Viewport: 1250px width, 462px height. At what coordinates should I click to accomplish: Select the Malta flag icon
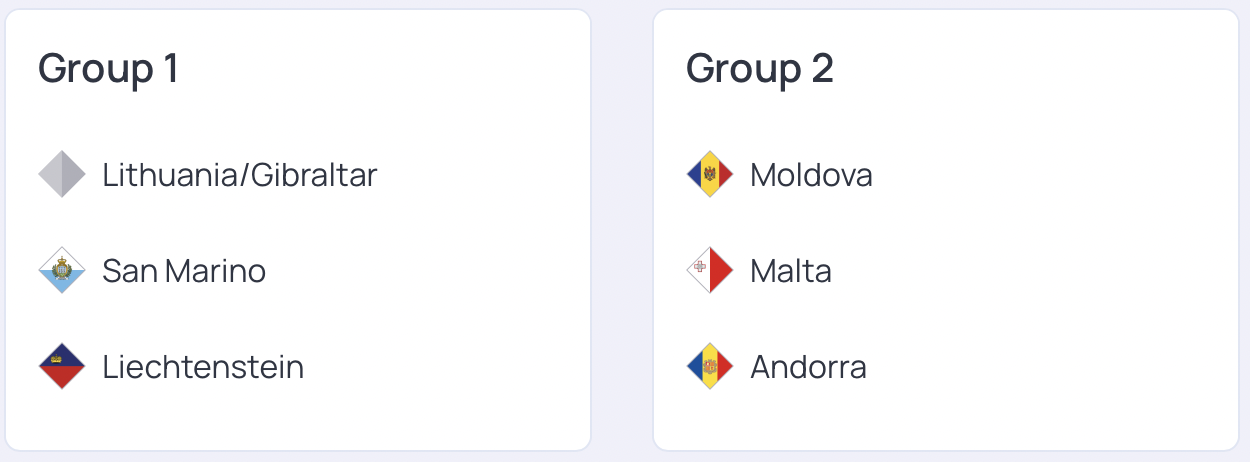coord(710,271)
